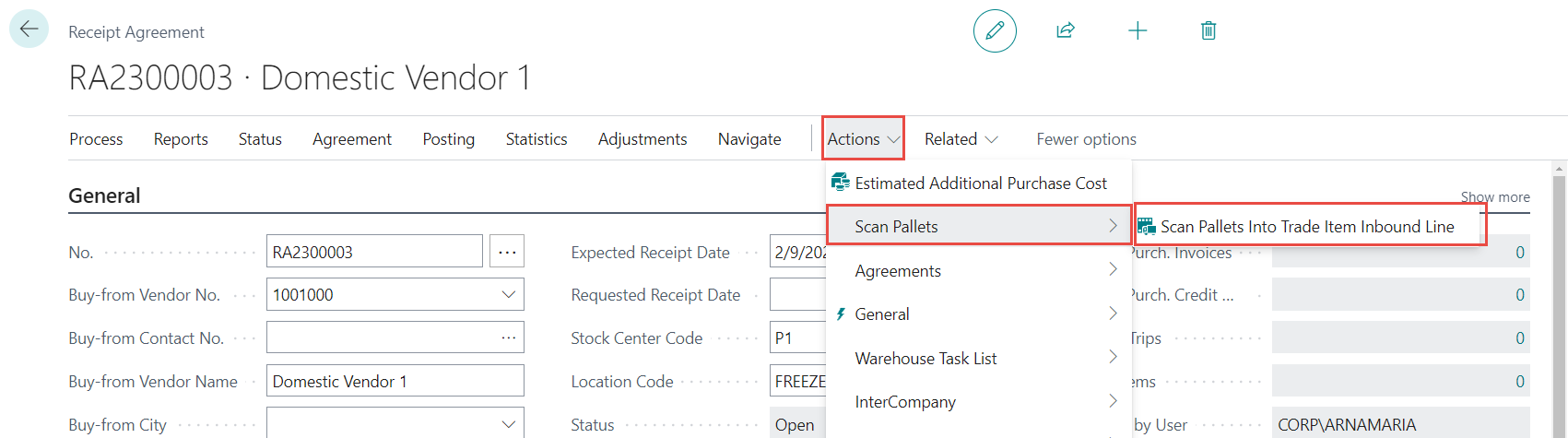This screenshot has width=1568, height=438.
Task: Click the Show more link
Action: click(x=1494, y=197)
